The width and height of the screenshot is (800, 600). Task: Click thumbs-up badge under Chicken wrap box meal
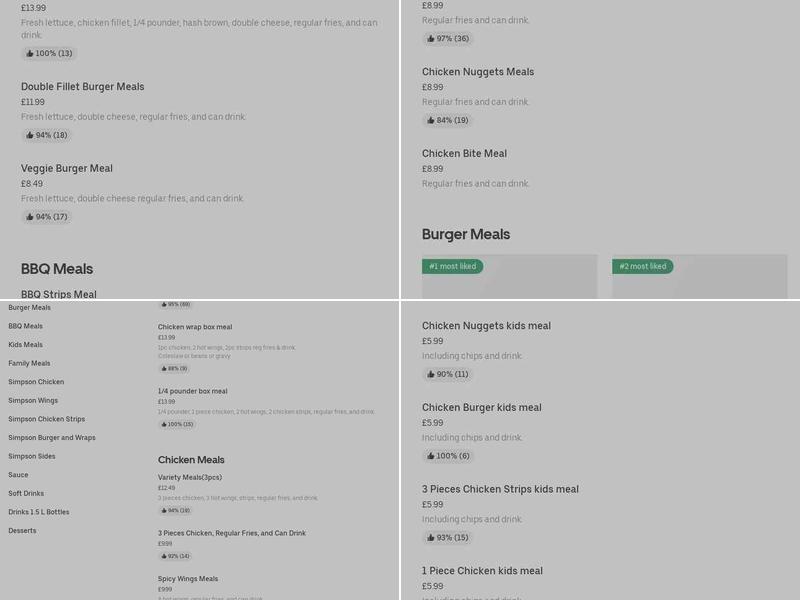(x=174, y=368)
